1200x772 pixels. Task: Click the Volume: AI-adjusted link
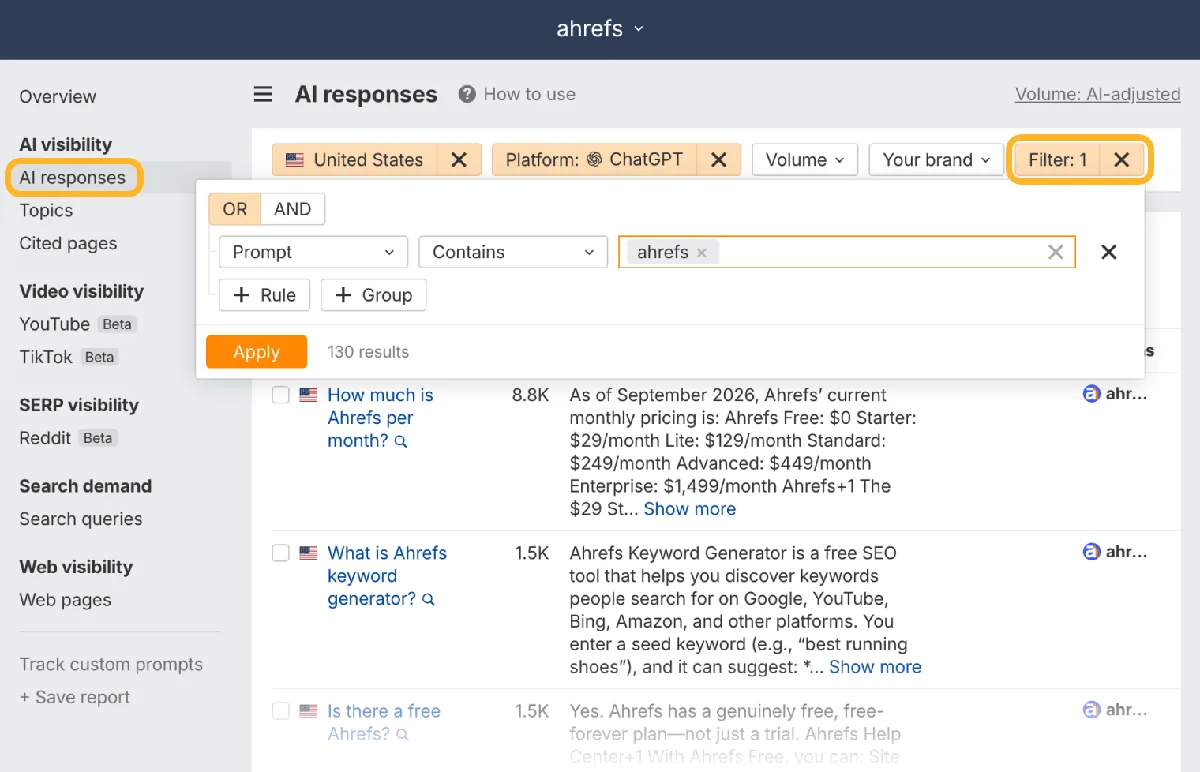point(1098,94)
